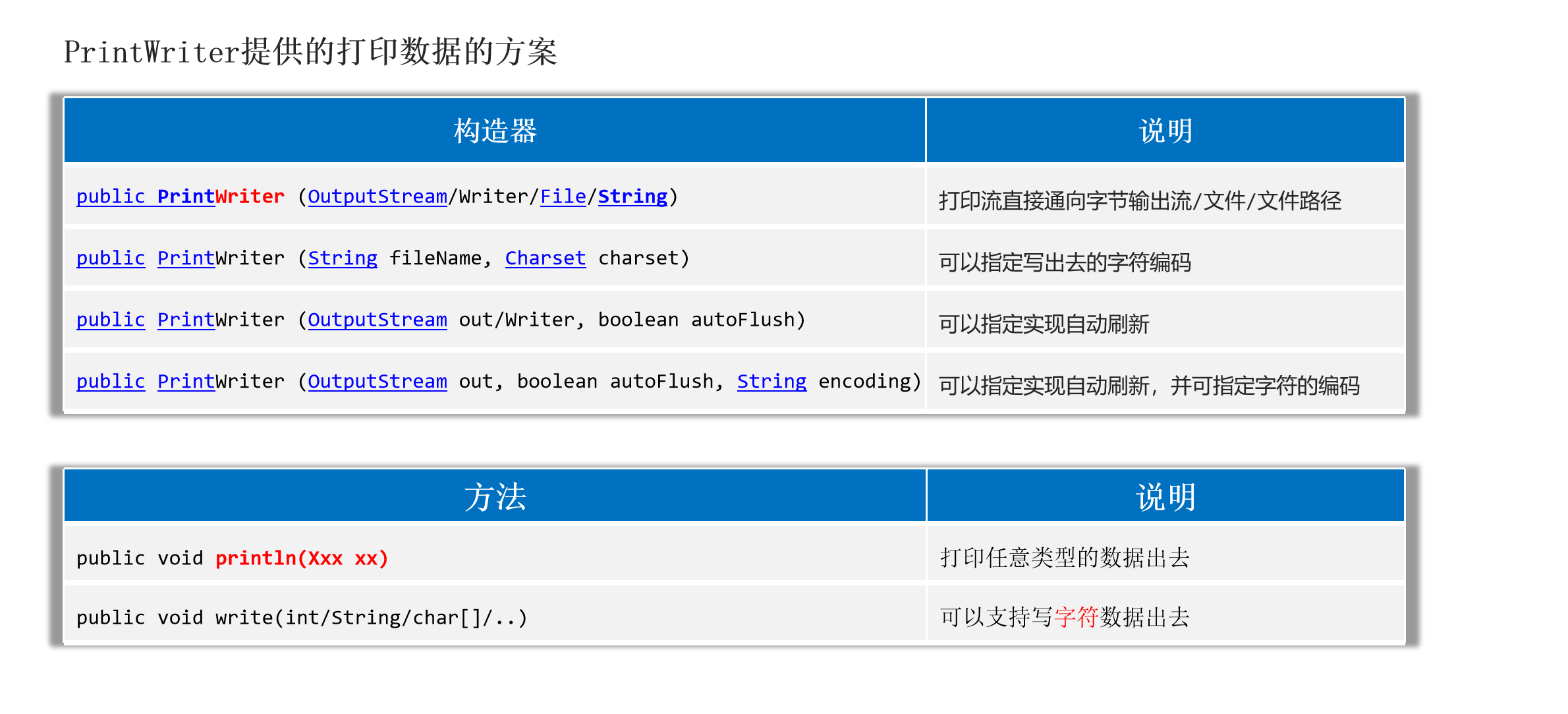Click Print link in the fourth constructor

click(186, 381)
